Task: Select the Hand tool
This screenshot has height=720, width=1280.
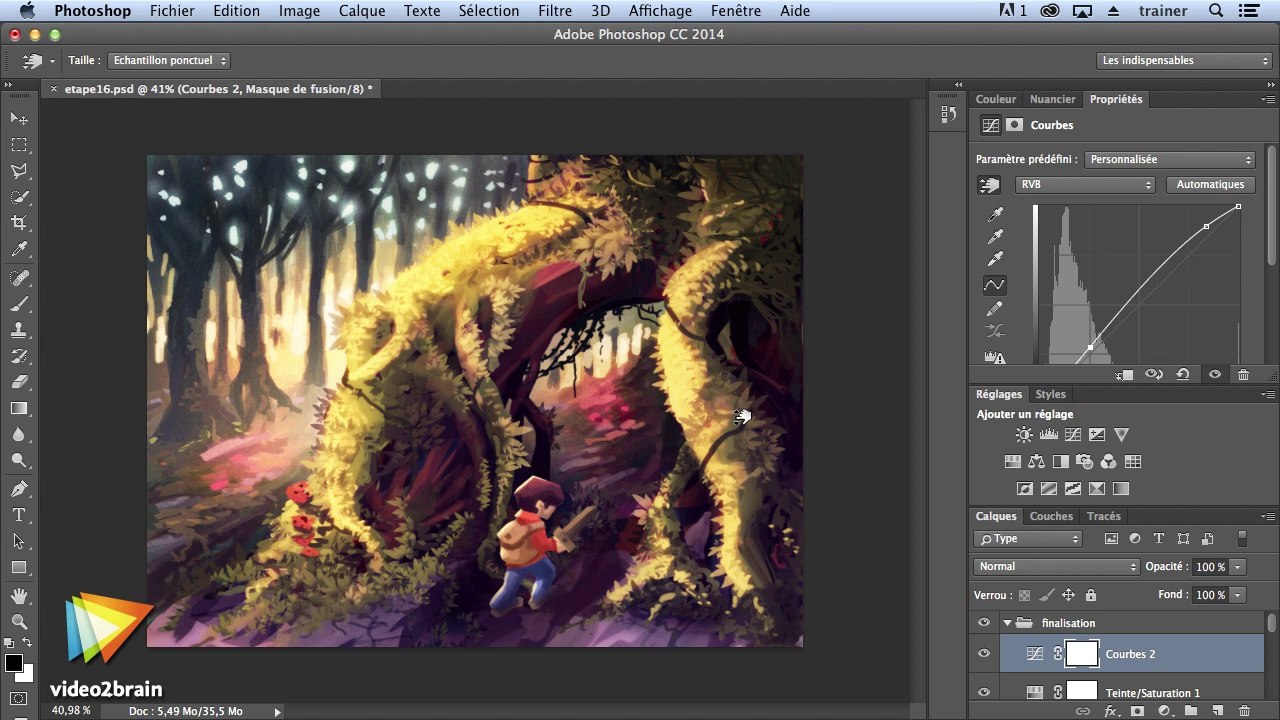Action: click(19, 595)
